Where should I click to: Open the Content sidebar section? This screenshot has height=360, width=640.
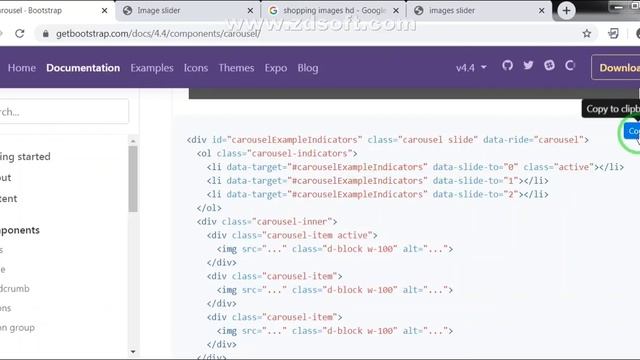tap(9, 199)
